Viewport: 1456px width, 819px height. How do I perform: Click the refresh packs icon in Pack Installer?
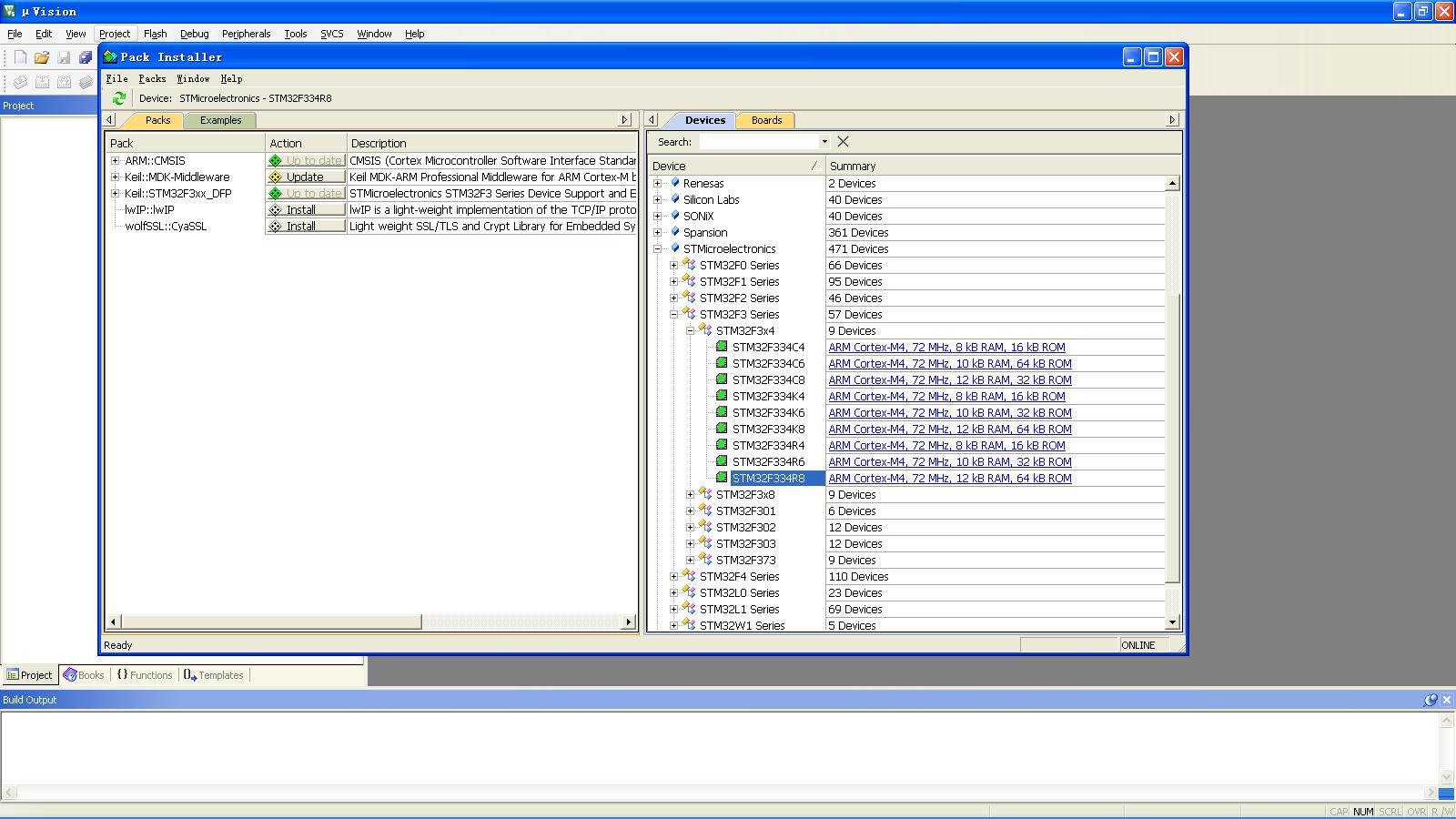[118, 98]
